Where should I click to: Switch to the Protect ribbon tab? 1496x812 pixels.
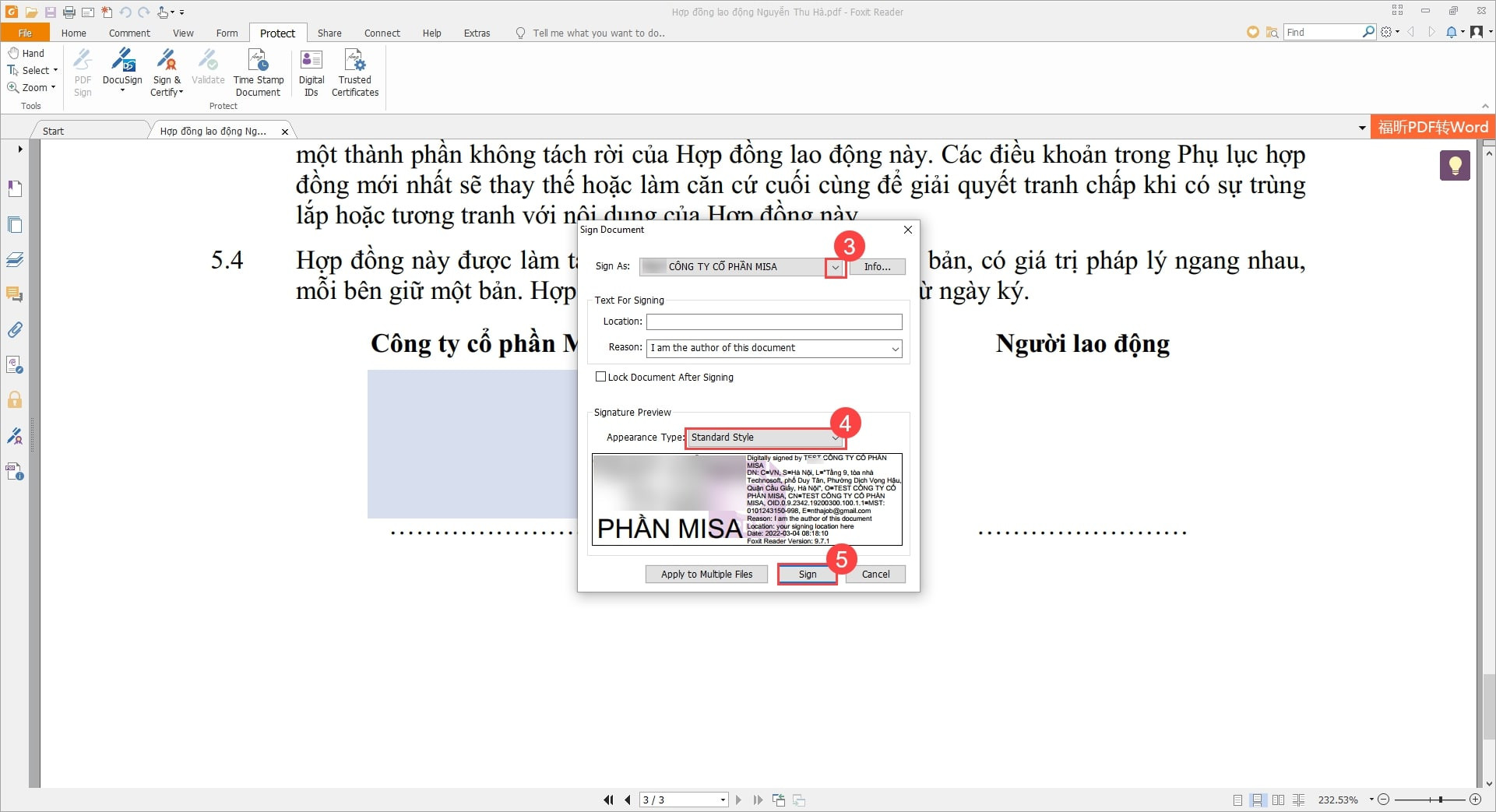(277, 33)
